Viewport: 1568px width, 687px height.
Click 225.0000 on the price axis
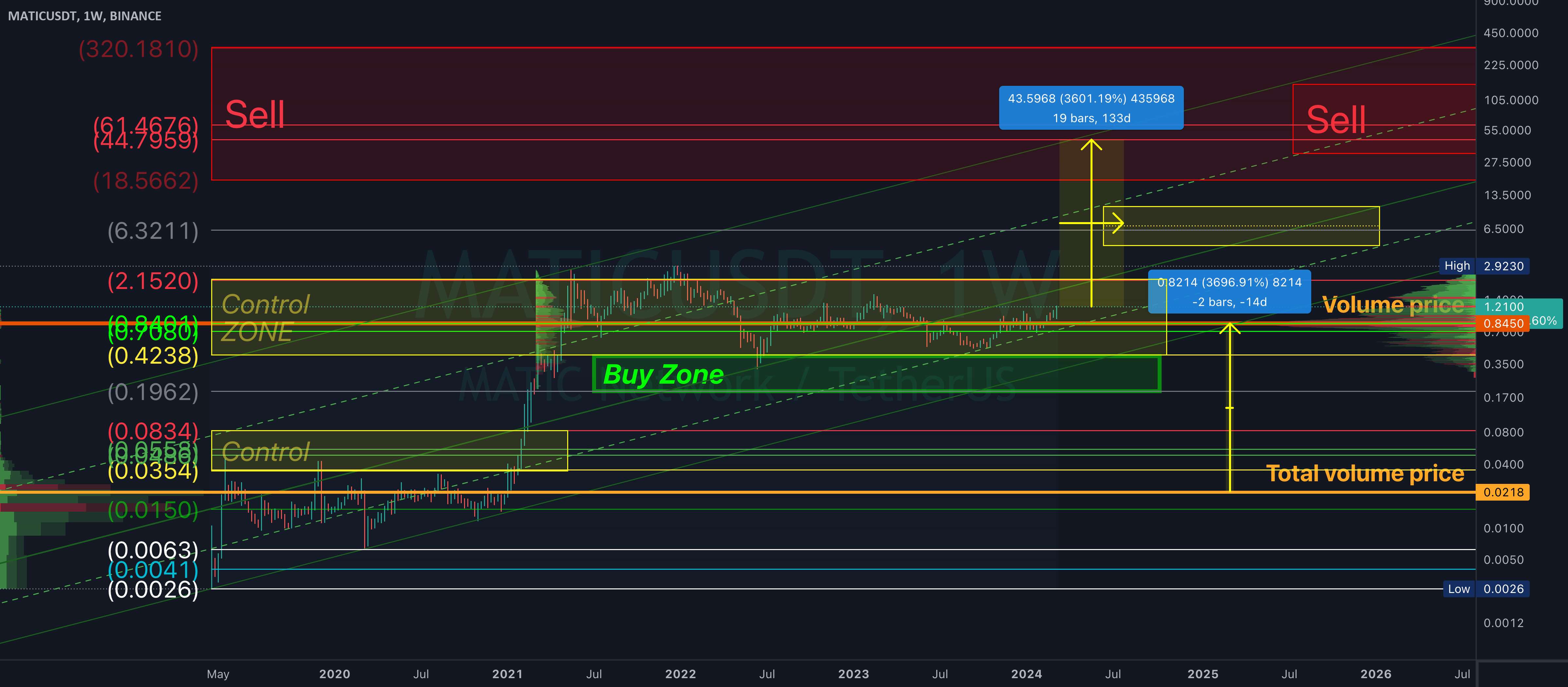(x=1511, y=65)
